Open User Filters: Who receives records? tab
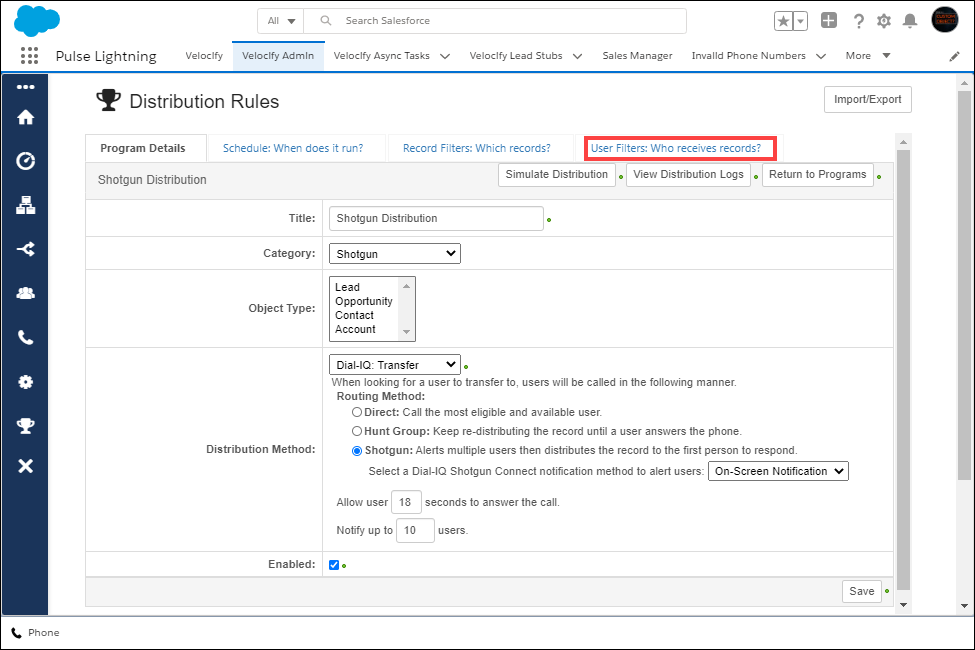This screenshot has height=650, width=975. [676, 148]
